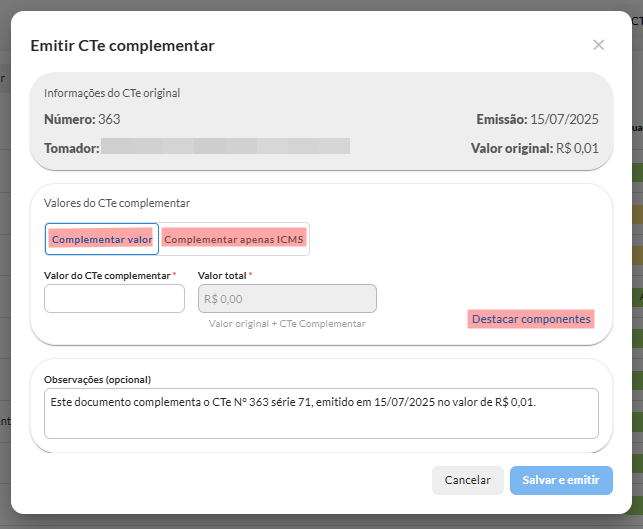The image size is (643, 529).
Task: Click the Valores do CTe complementar heading
Action: [x=117, y=203]
